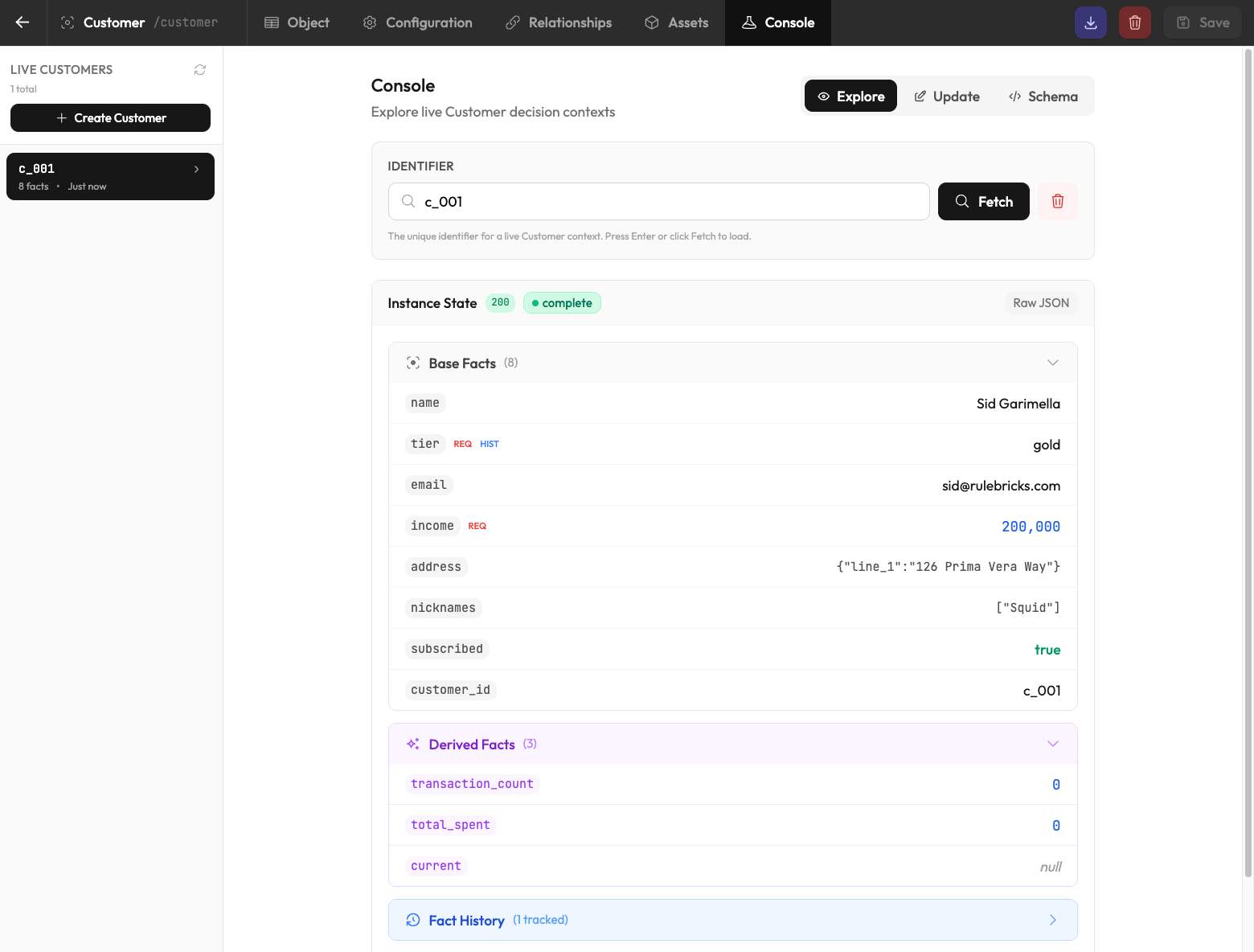The image size is (1254, 952).
Task: Click the Fetch button
Action: point(983,201)
